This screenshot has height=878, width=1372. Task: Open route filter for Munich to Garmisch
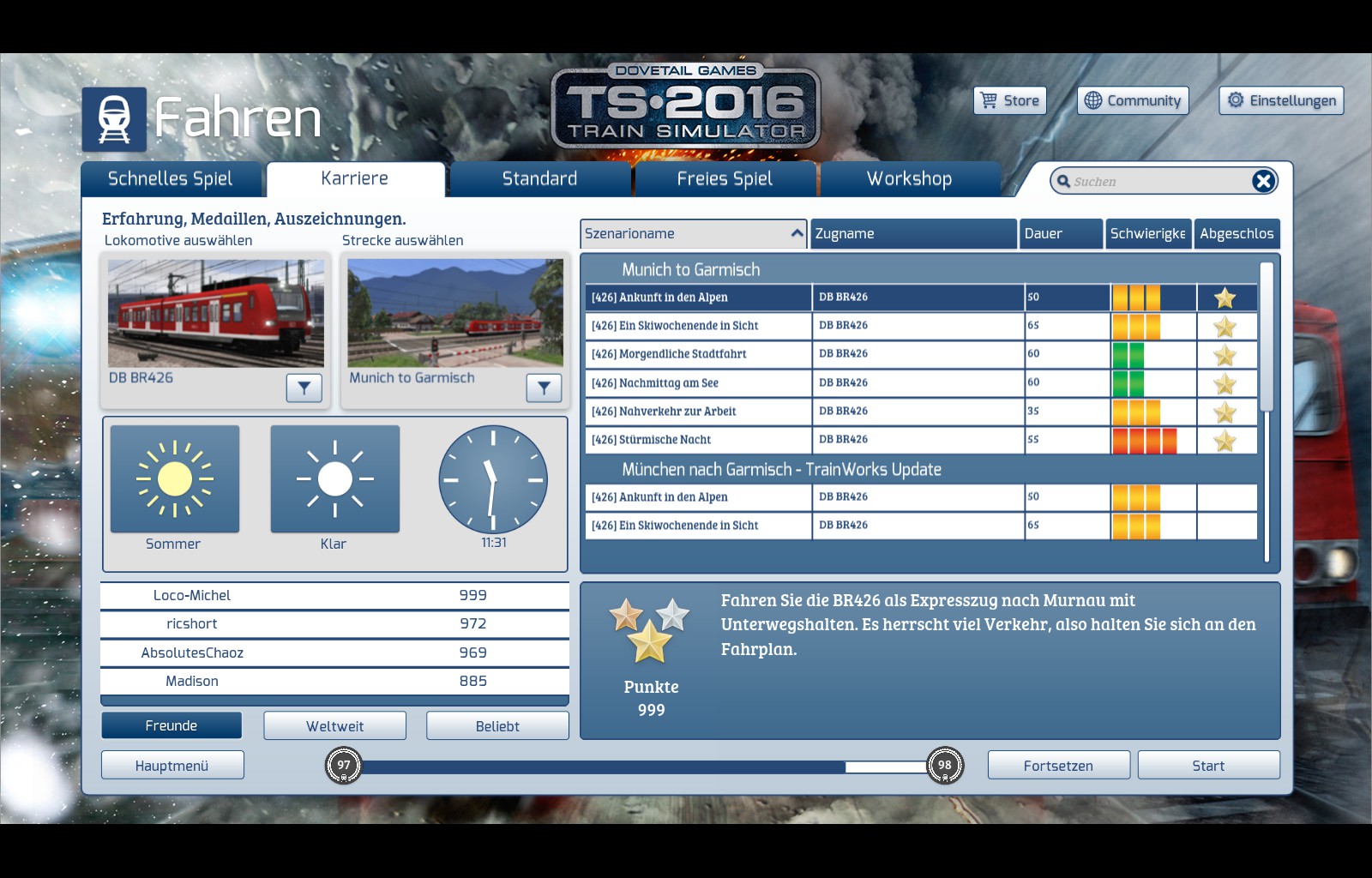tap(544, 388)
